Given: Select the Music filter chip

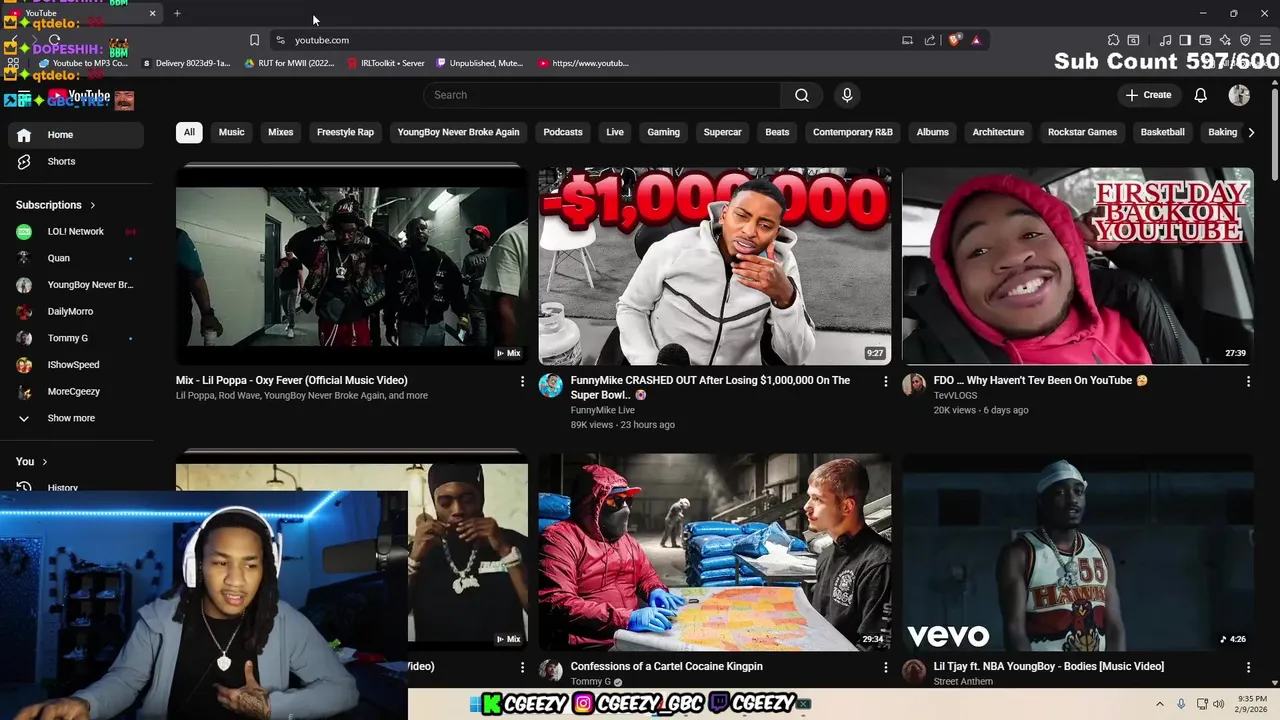Looking at the screenshot, I should (231, 132).
